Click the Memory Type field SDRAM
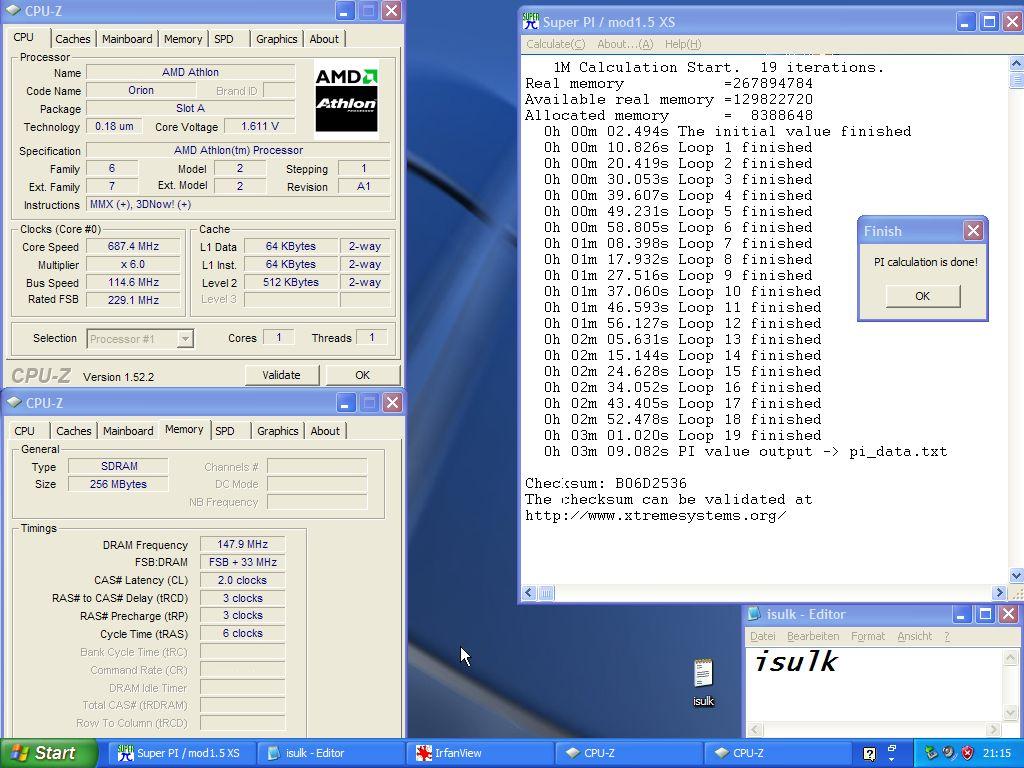Screen dimensions: 1024x768 [x=119, y=466]
